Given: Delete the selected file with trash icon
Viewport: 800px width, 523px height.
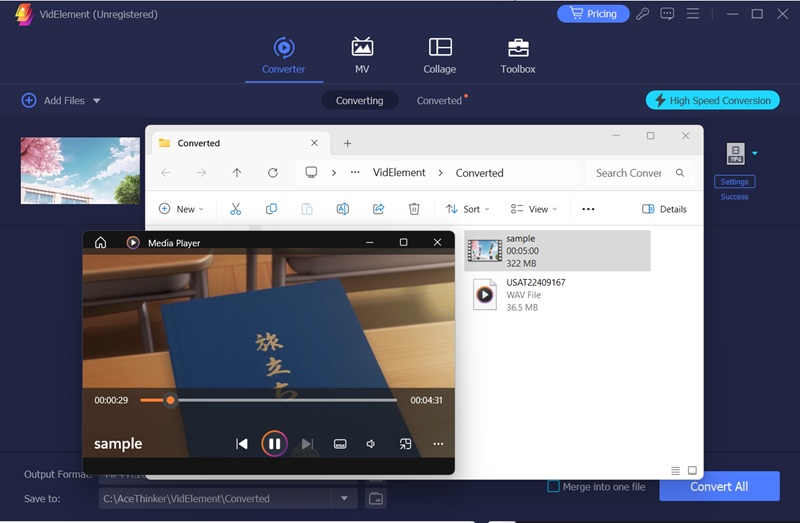Looking at the screenshot, I should pyautogui.click(x=414, y=209).
